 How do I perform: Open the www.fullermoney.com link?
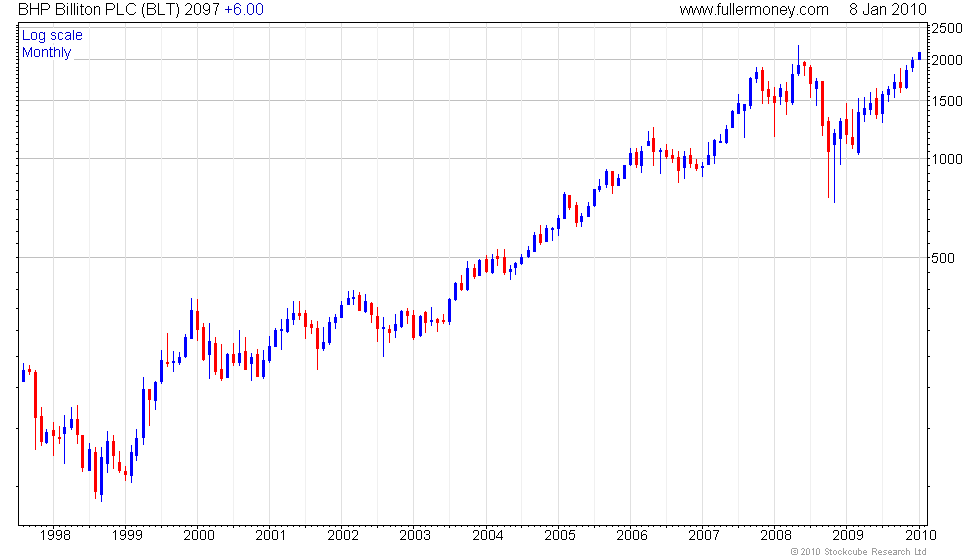click(x=754, y=9)
